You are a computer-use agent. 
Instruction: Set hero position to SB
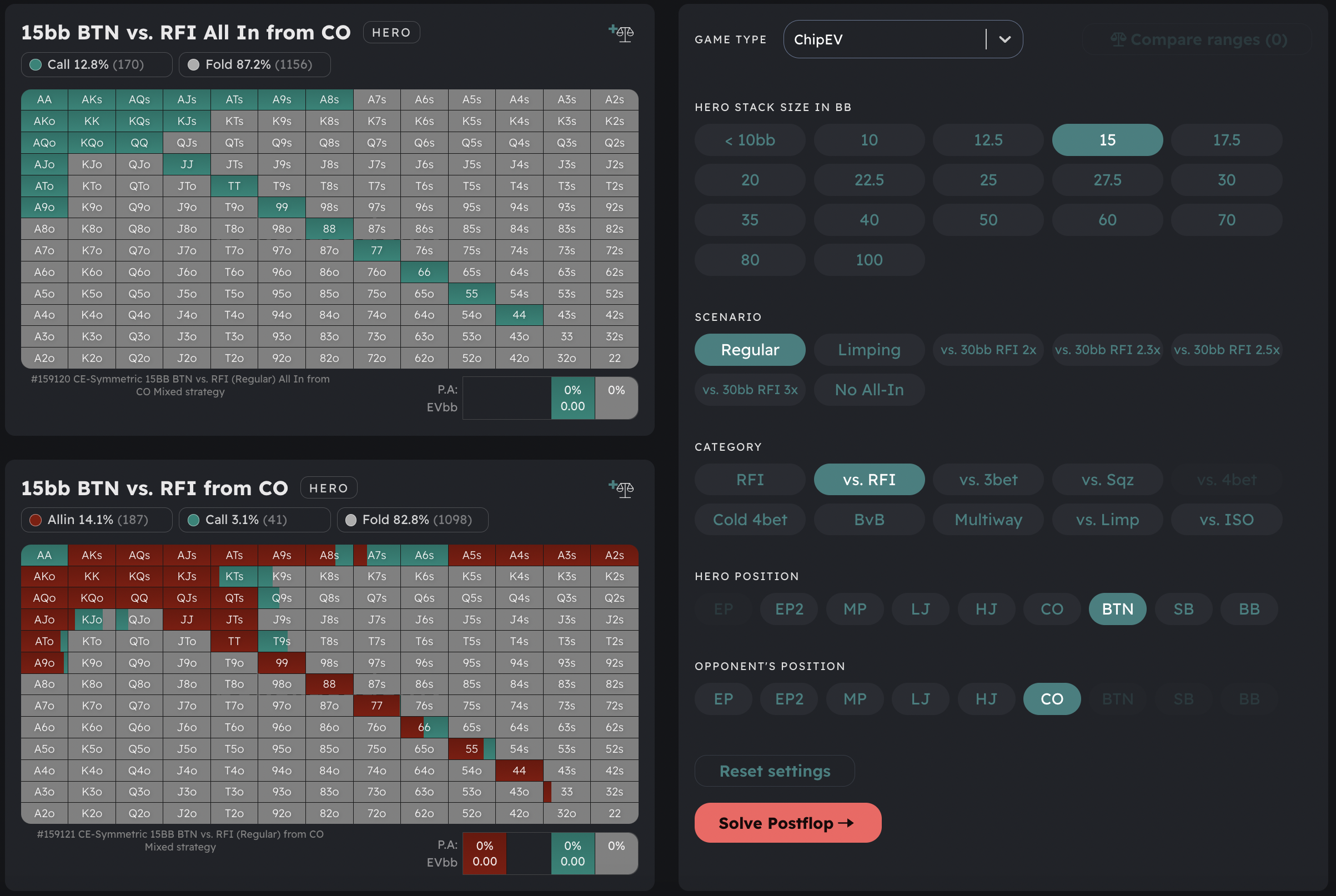point(1183,608)
